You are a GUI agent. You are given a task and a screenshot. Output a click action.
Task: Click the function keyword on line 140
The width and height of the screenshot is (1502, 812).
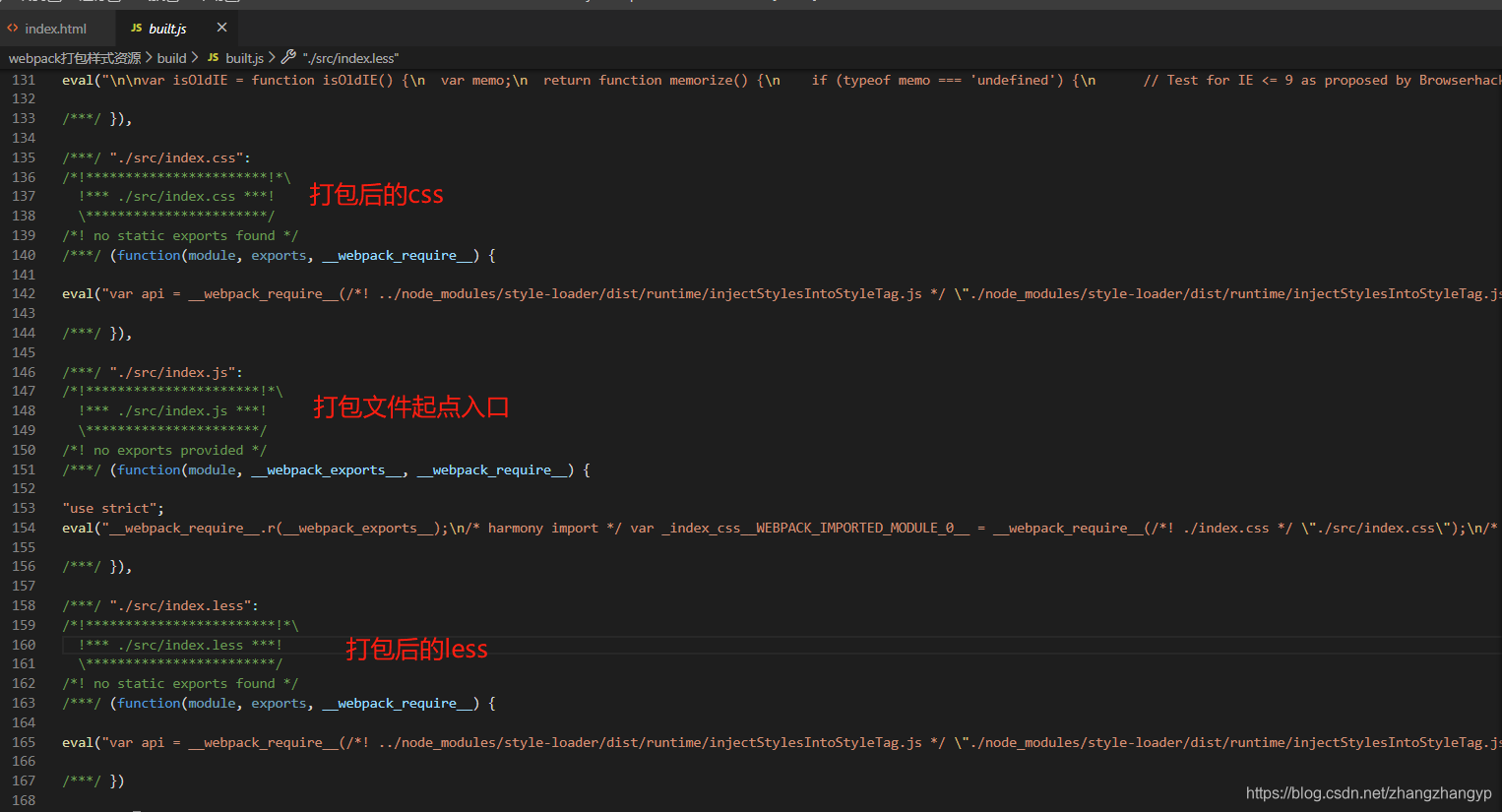[x=149, y=255]
